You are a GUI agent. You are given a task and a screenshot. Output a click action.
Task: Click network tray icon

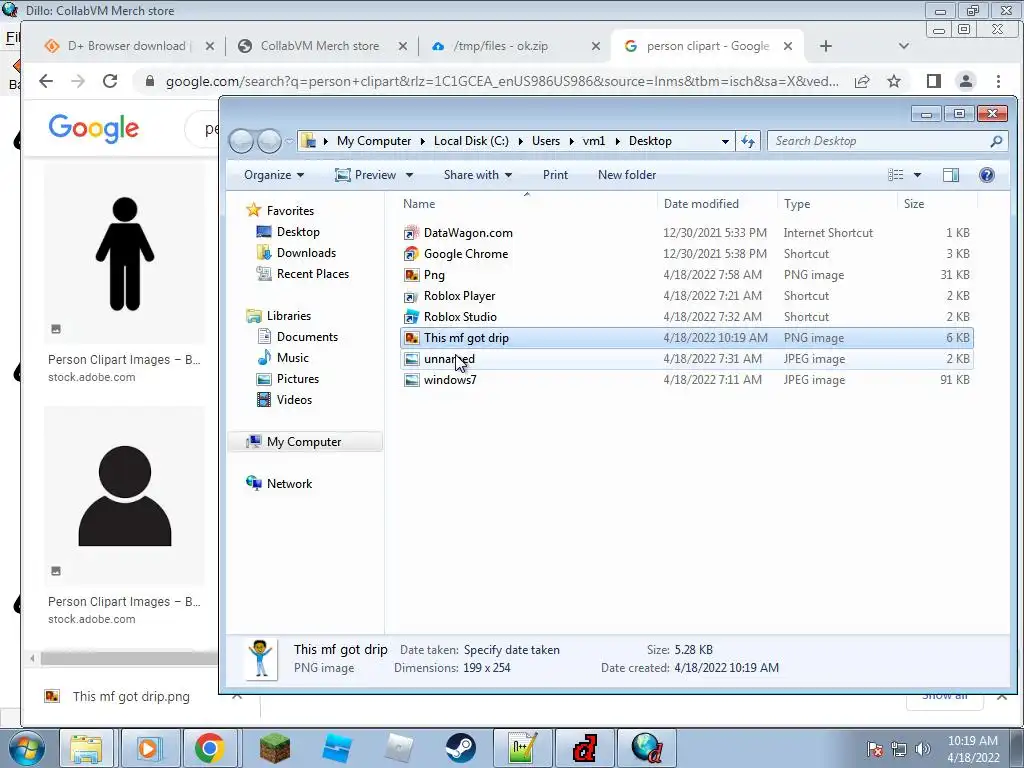(x=899, y=750)
